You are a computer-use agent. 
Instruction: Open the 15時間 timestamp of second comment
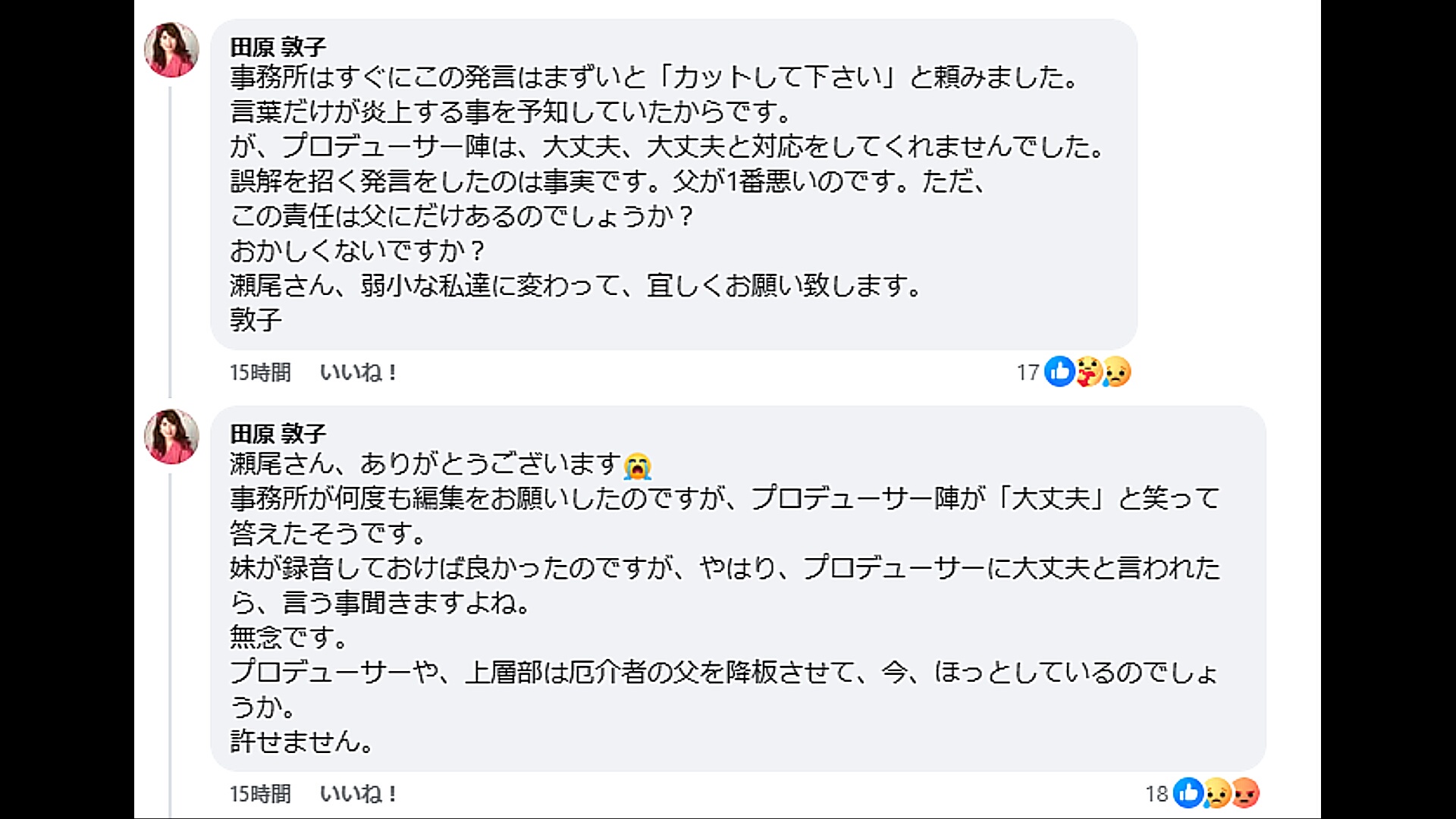pos(260,794)
